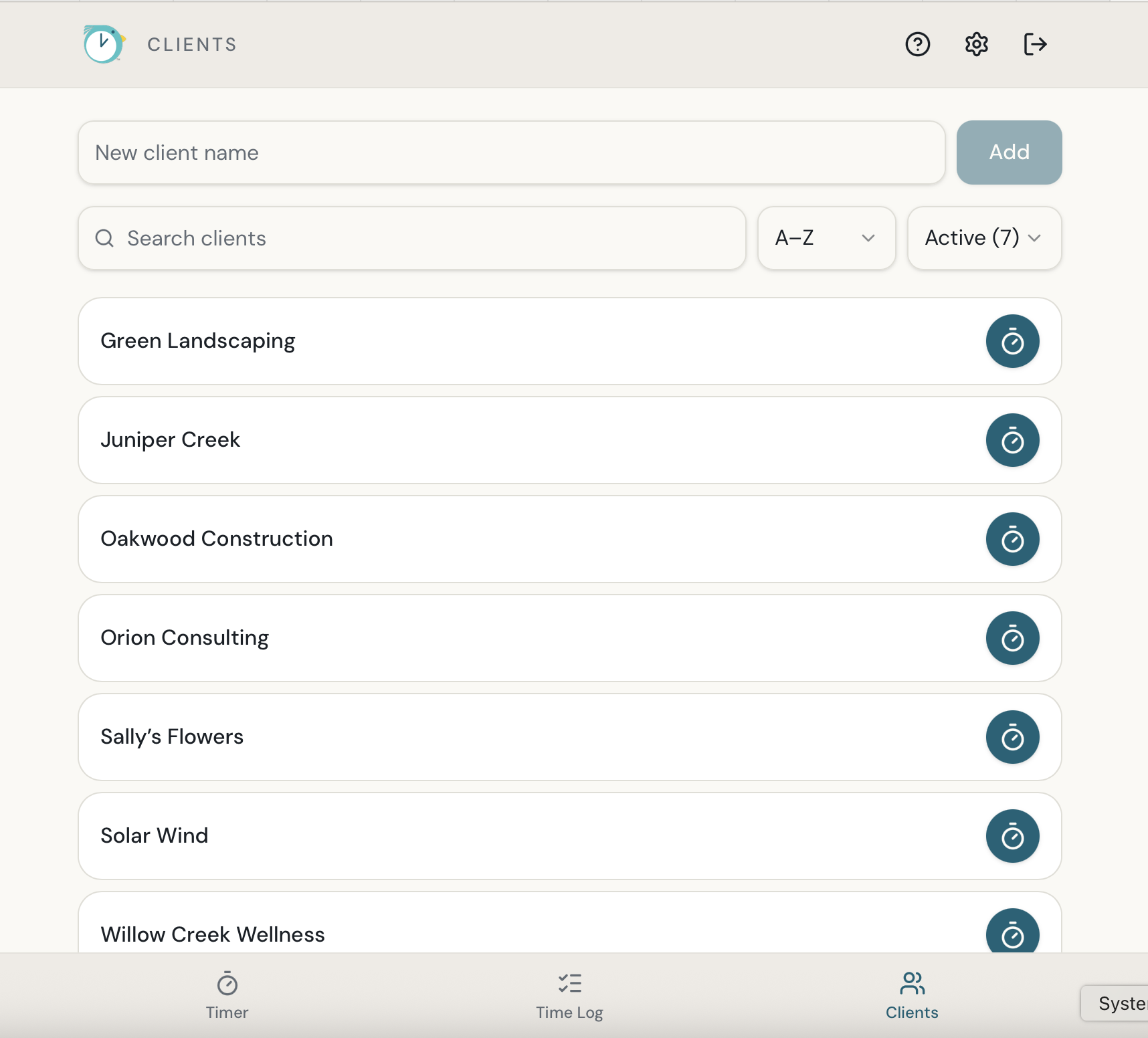Click the log out arrow icon
1148x1038 pixels.
pyautogui.click(x=1036, y=44)
